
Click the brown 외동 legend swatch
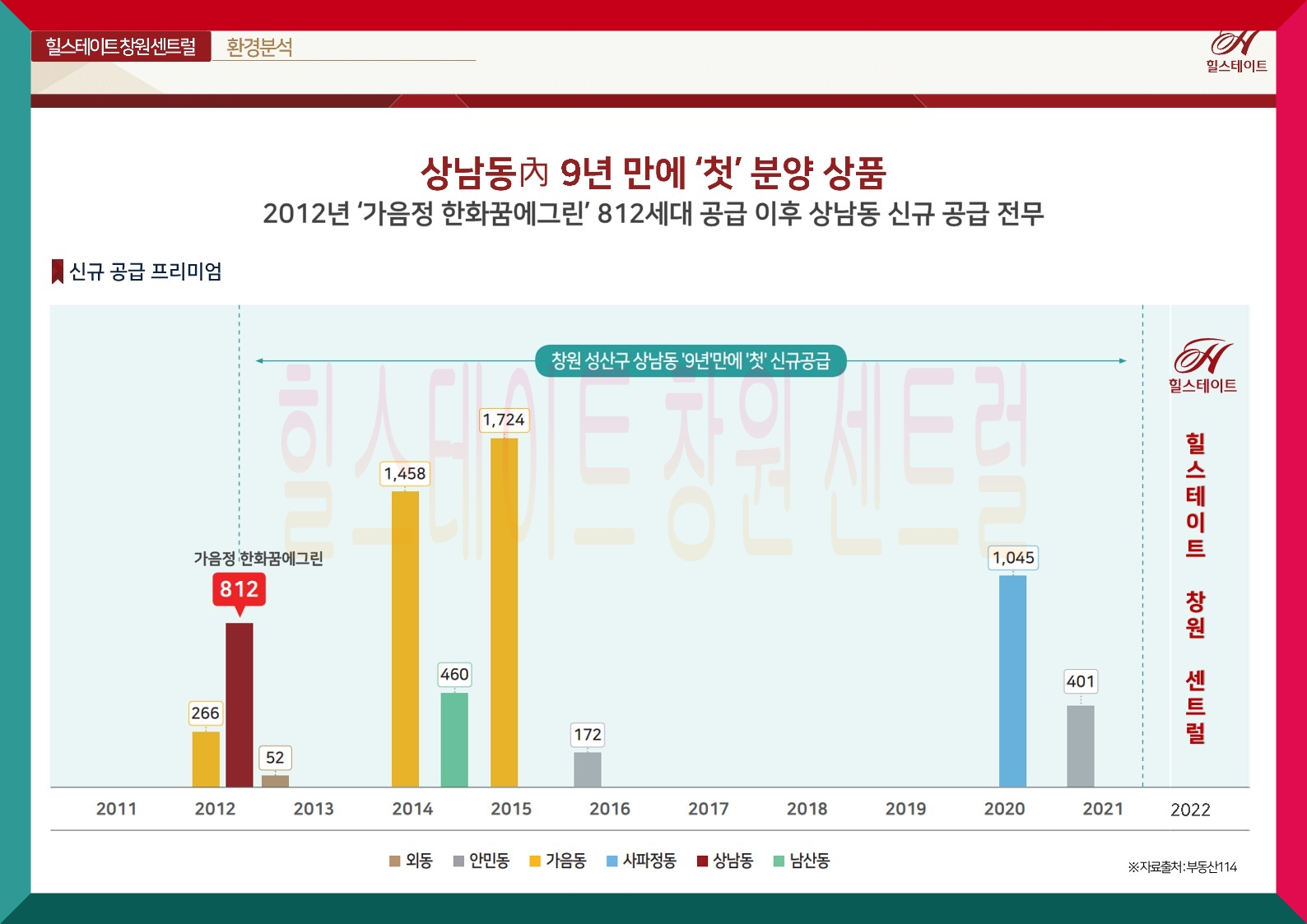(x=394, y=861)
